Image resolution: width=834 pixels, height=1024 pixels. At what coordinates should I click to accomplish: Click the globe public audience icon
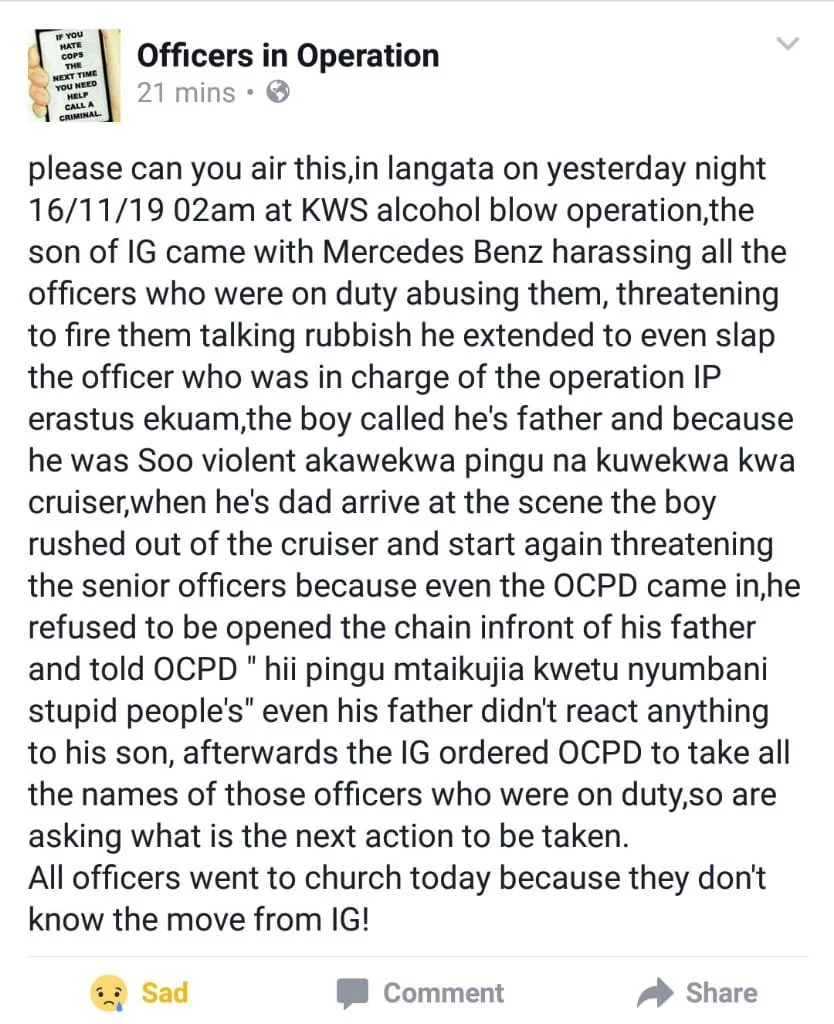click(278, 93)
